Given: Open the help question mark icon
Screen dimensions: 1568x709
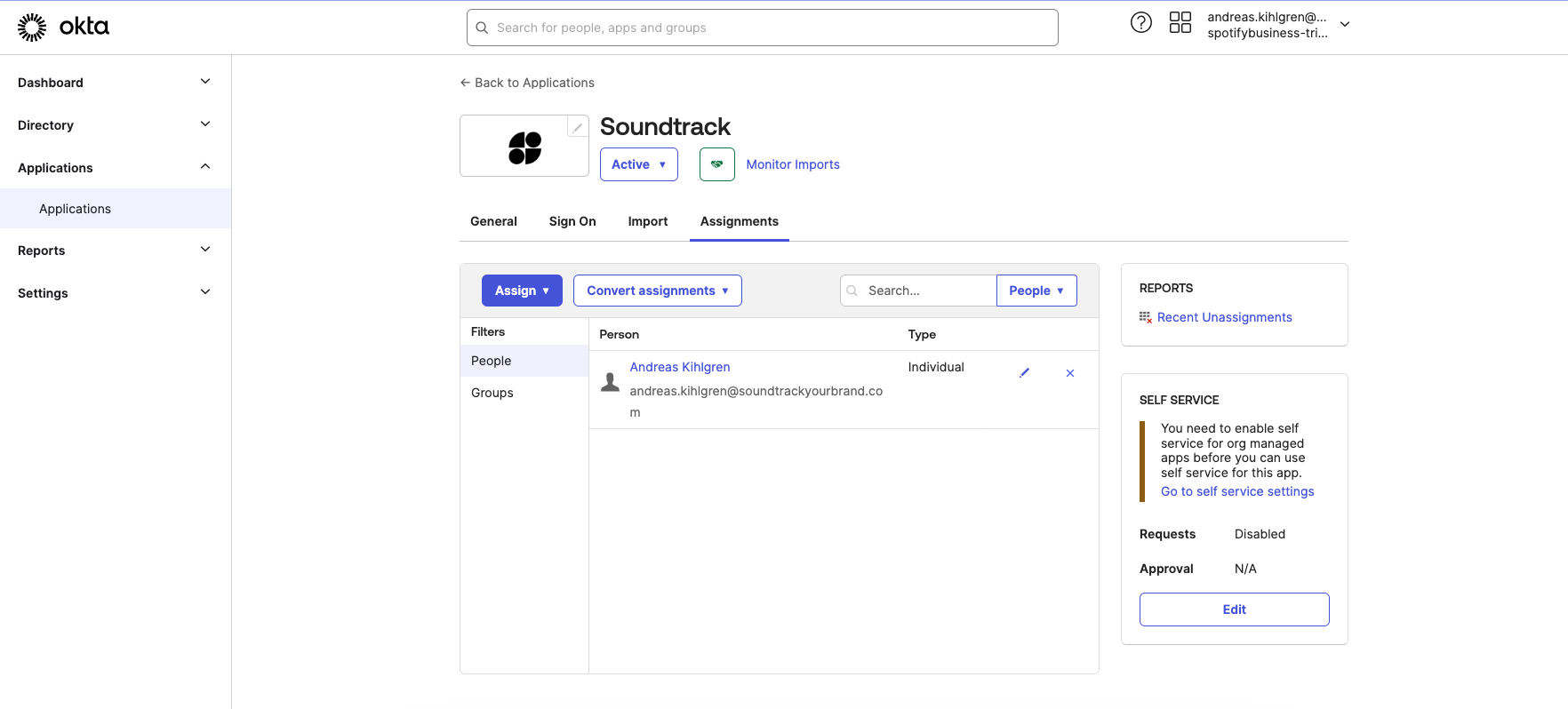Looking at the screenshot, I should (x=1141, y=23).
